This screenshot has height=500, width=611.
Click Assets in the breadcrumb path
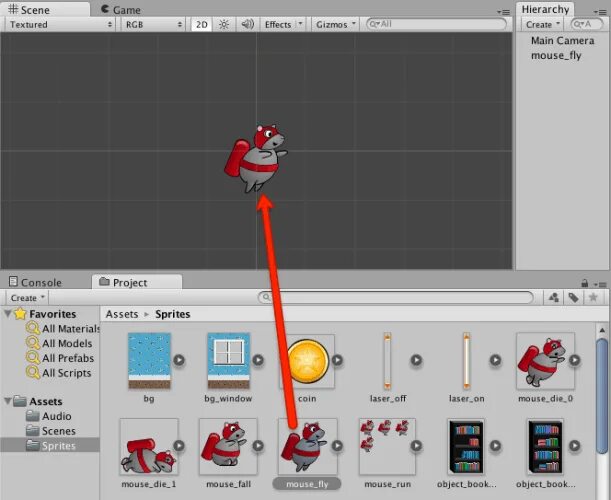click(122, 314)
